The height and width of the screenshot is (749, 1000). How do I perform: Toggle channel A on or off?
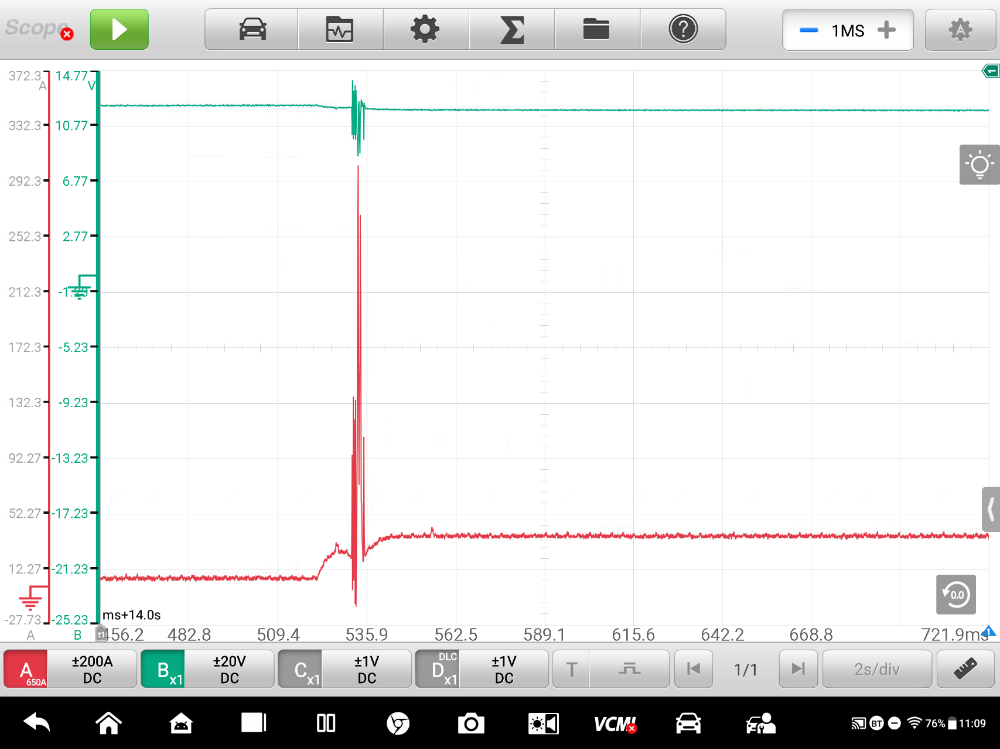pos(27,669)
